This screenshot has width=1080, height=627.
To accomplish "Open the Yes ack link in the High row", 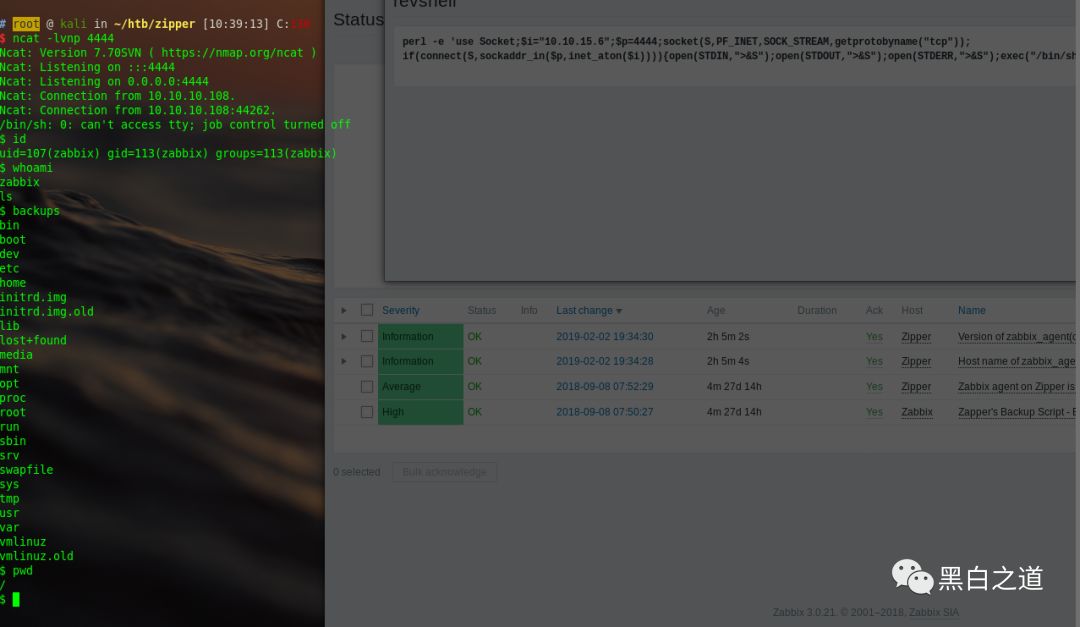I will [874, 412].
